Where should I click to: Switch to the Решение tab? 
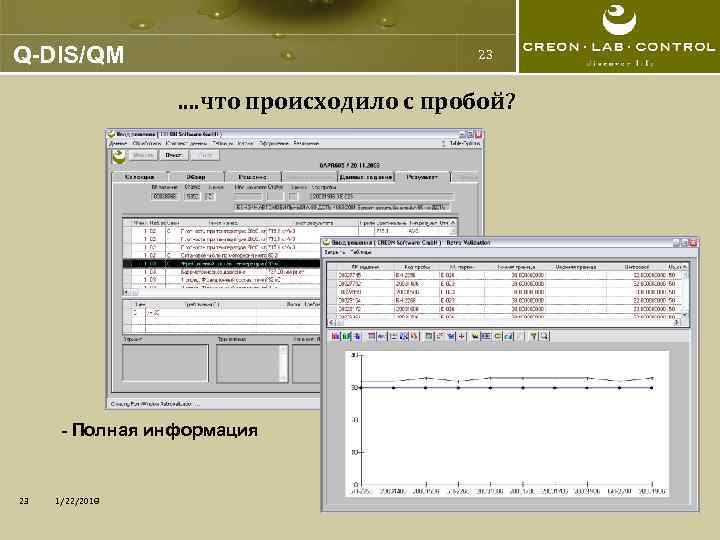coord(253,177)
